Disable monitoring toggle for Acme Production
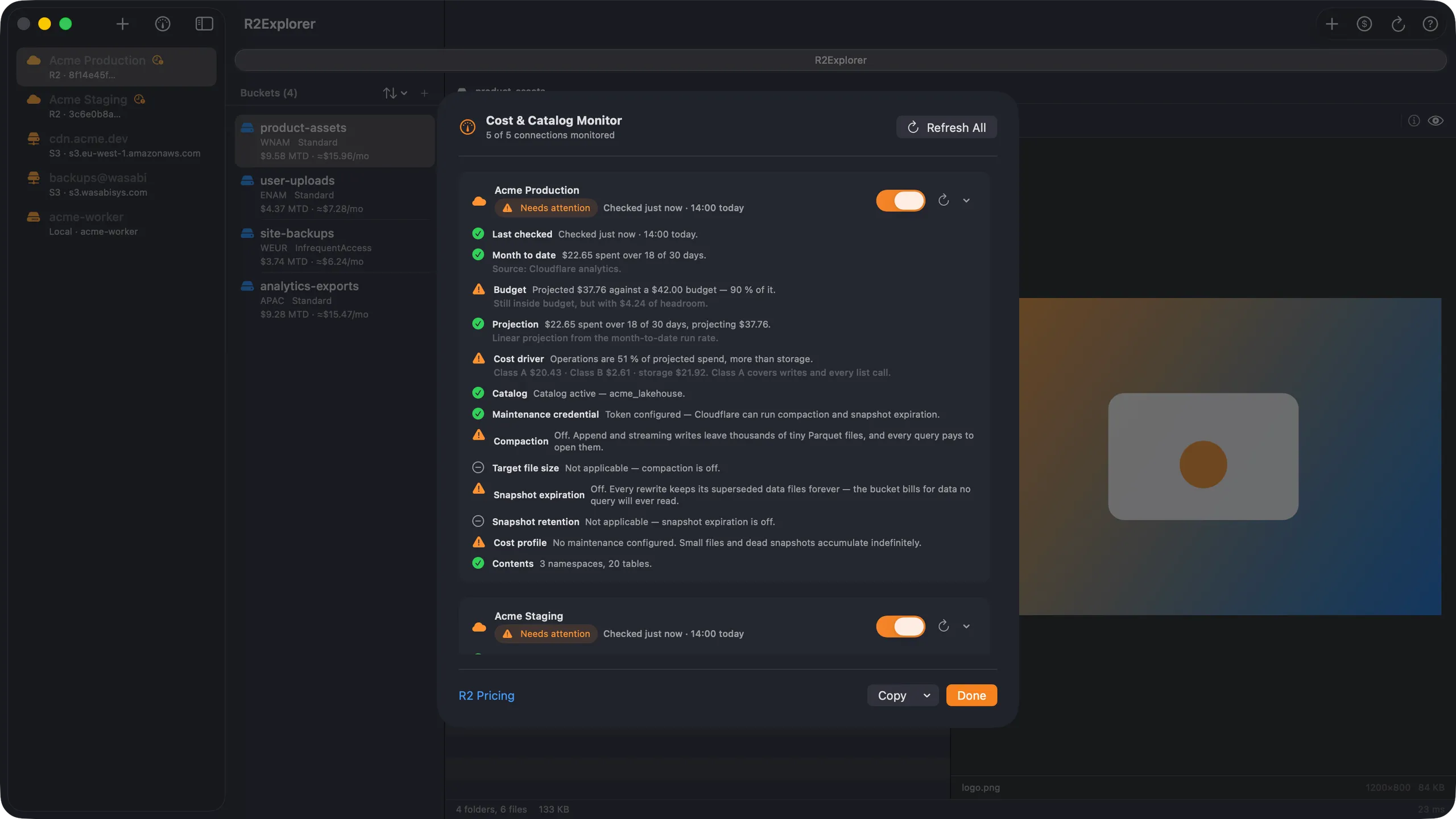Screen dimensions: 1456x819 tap(901, 200)
